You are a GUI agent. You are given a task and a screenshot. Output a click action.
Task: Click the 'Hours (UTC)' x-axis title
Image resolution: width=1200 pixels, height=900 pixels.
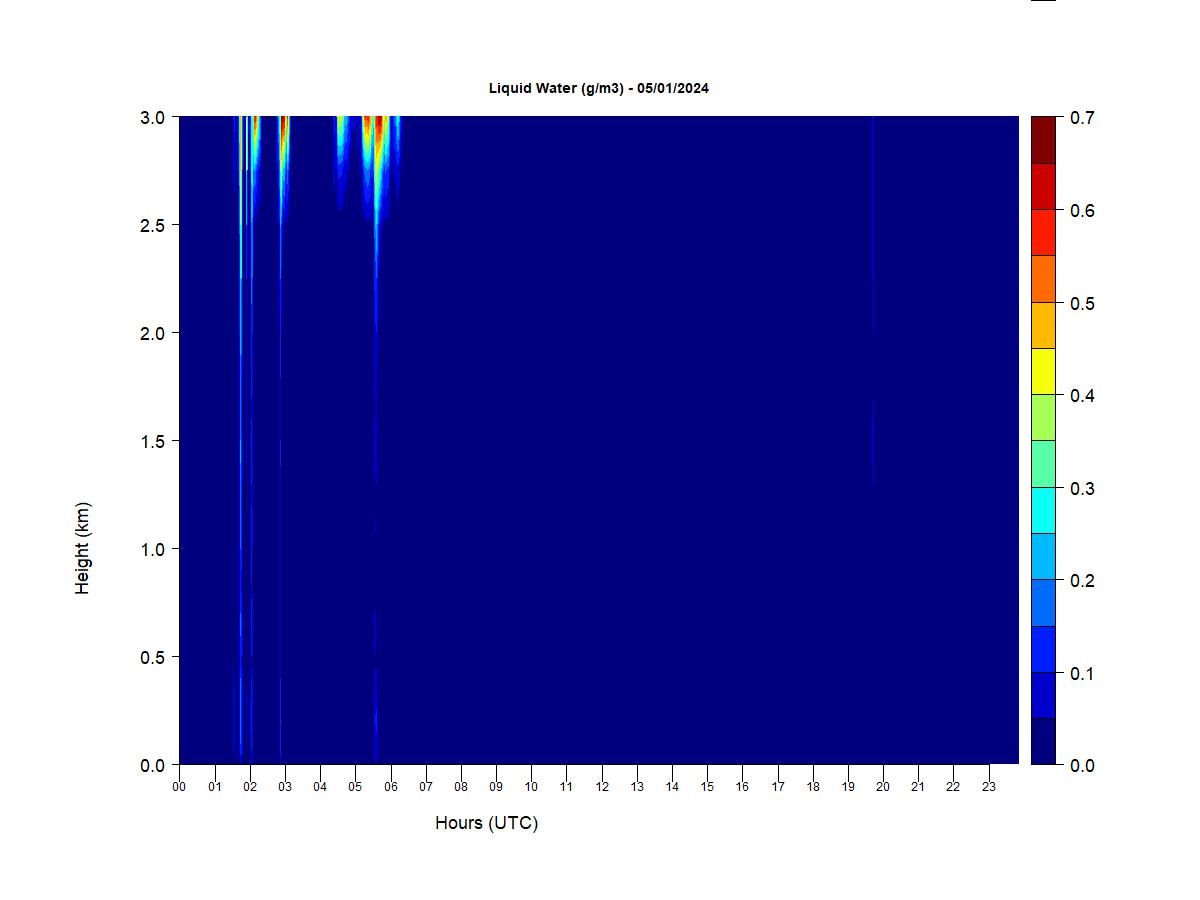point(486,823)
